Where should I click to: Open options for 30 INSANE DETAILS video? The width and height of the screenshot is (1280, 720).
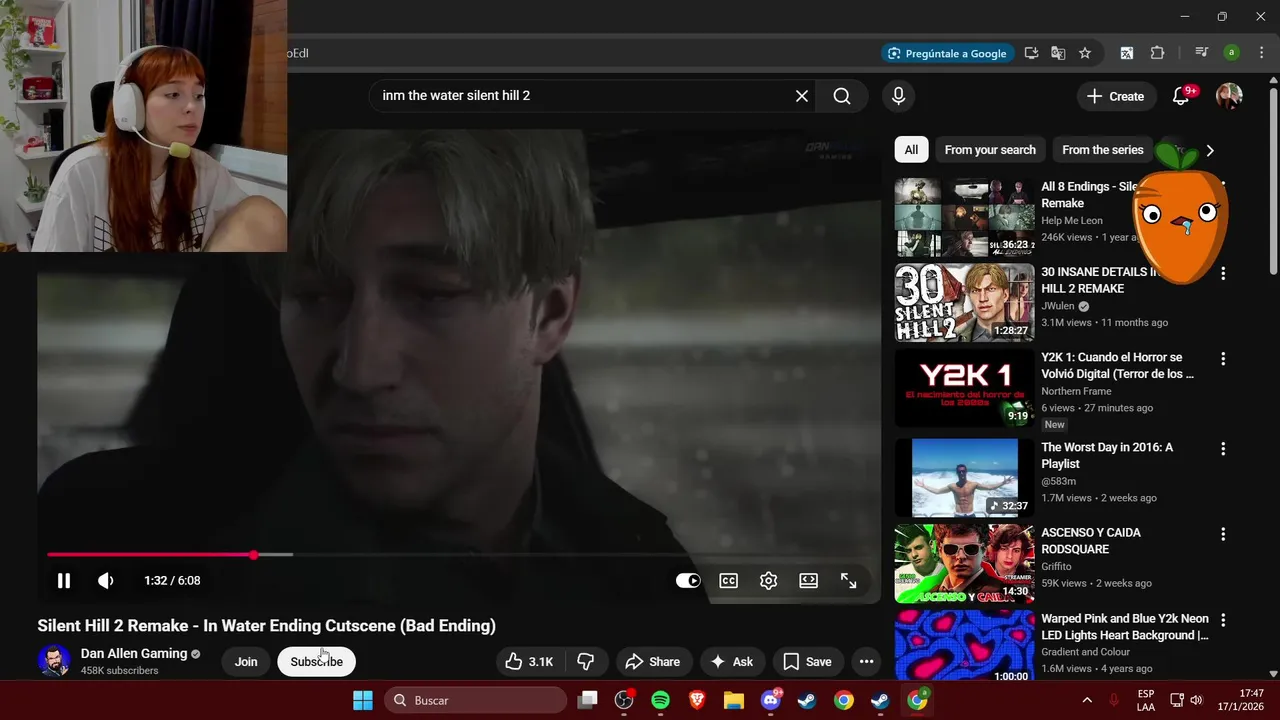click(1222, 273)
